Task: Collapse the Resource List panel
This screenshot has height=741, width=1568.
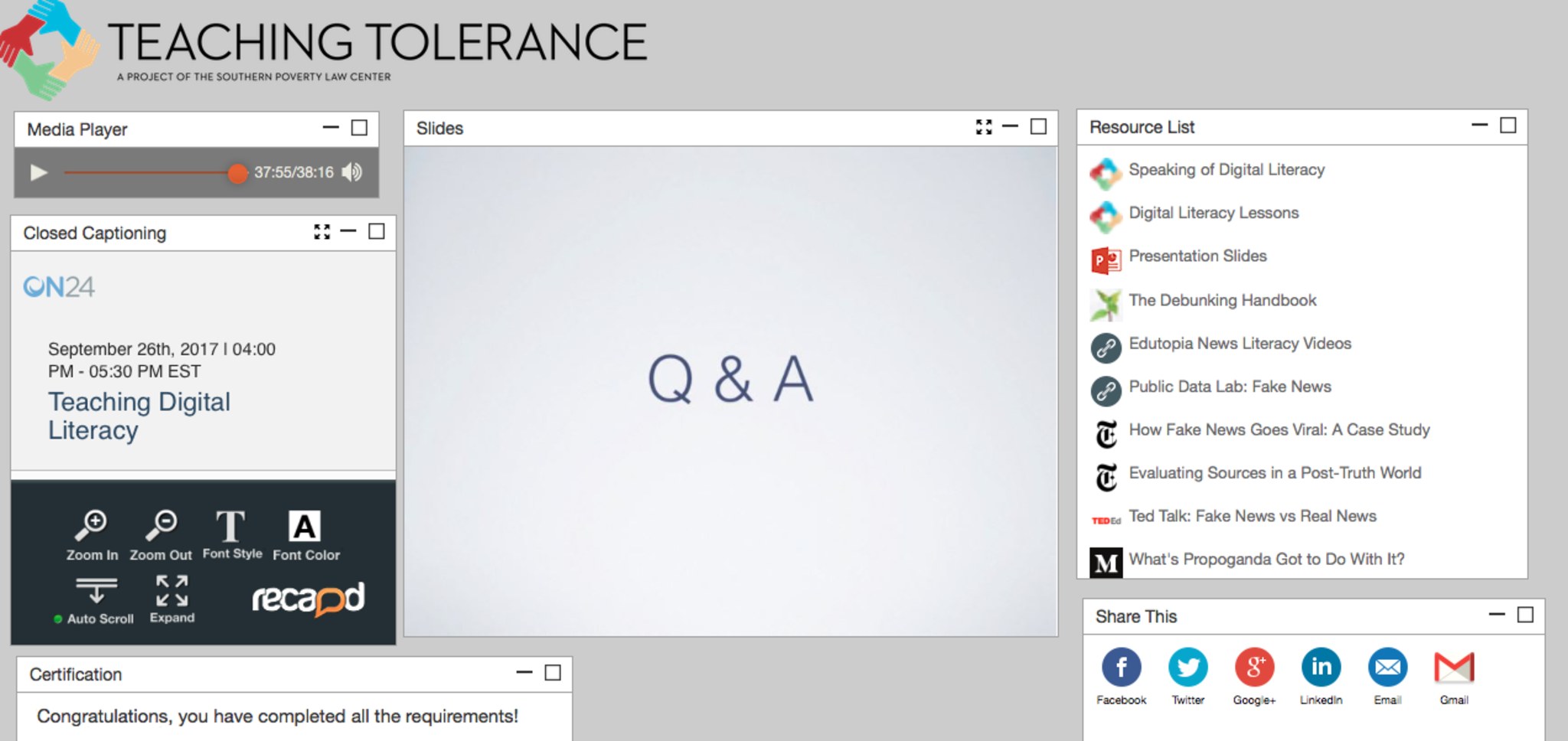Action: click(1479, 126)
